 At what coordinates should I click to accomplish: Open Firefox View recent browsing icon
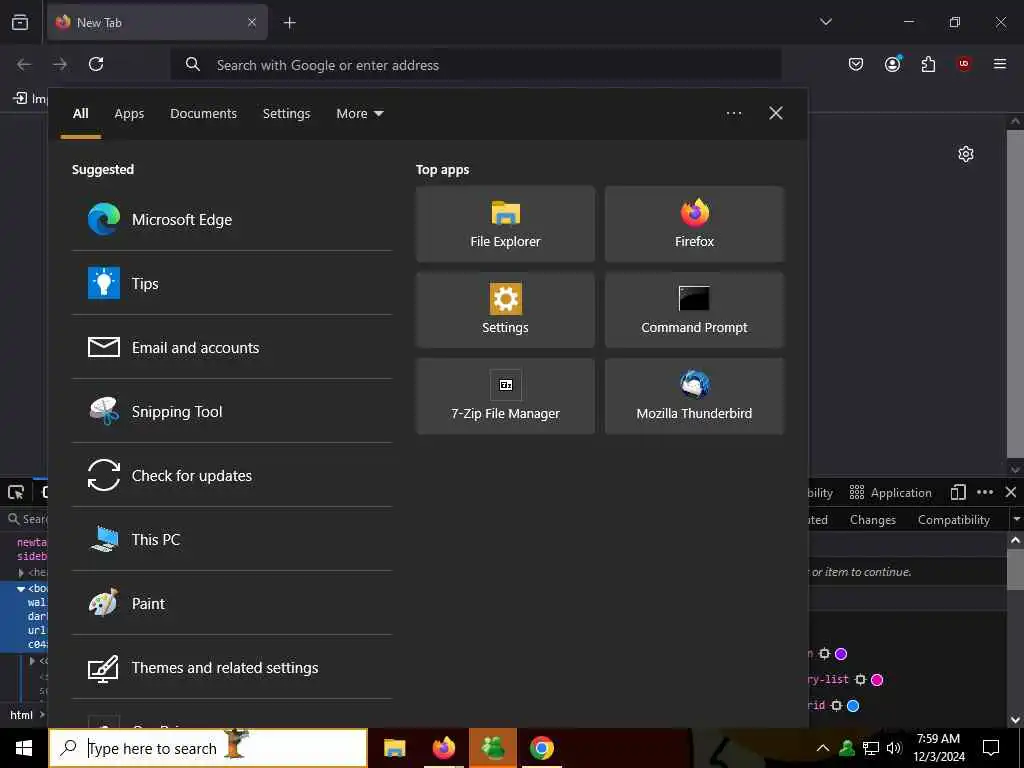point(20,23)
